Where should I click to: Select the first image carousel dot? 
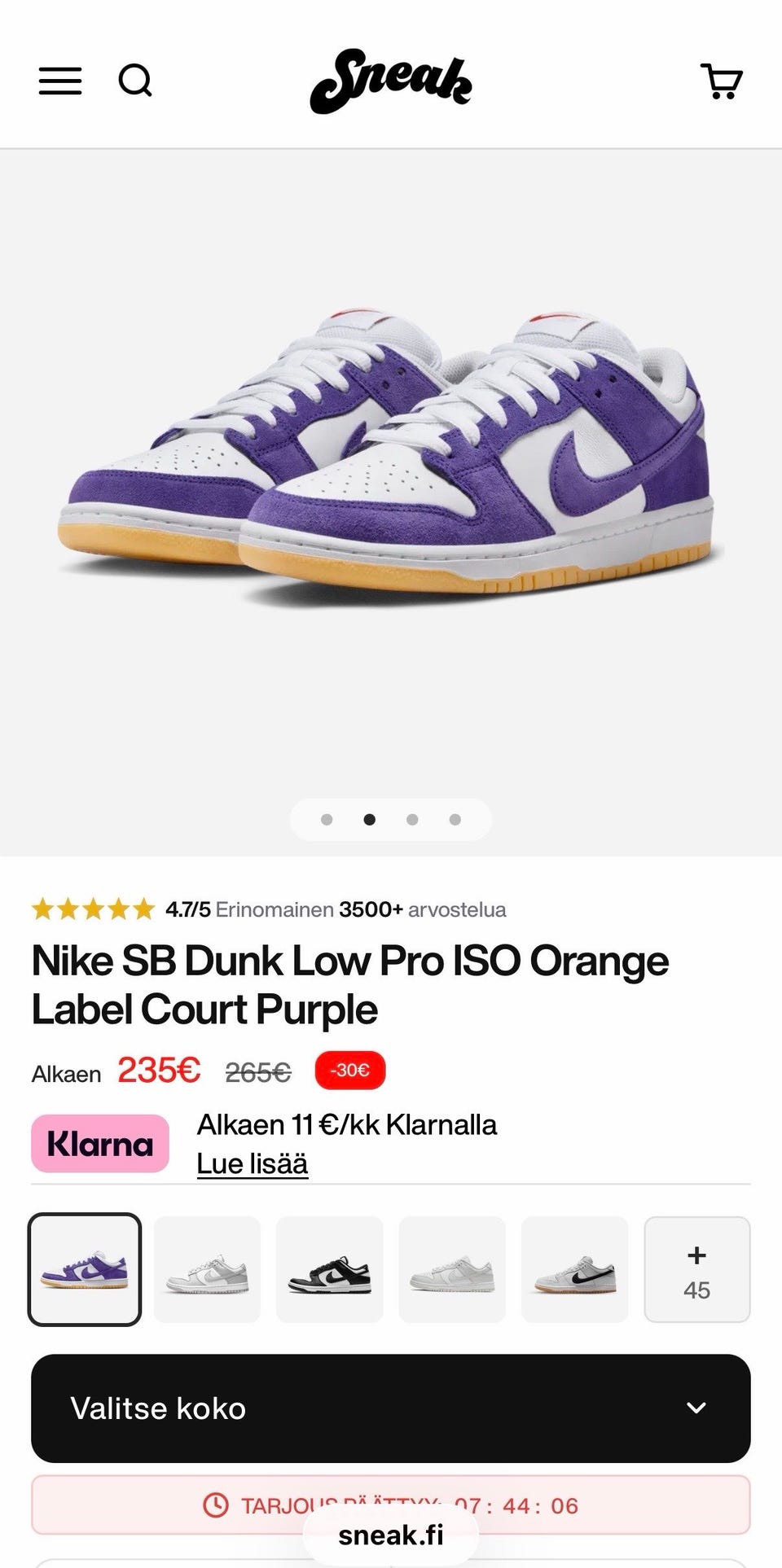(327, 819)
